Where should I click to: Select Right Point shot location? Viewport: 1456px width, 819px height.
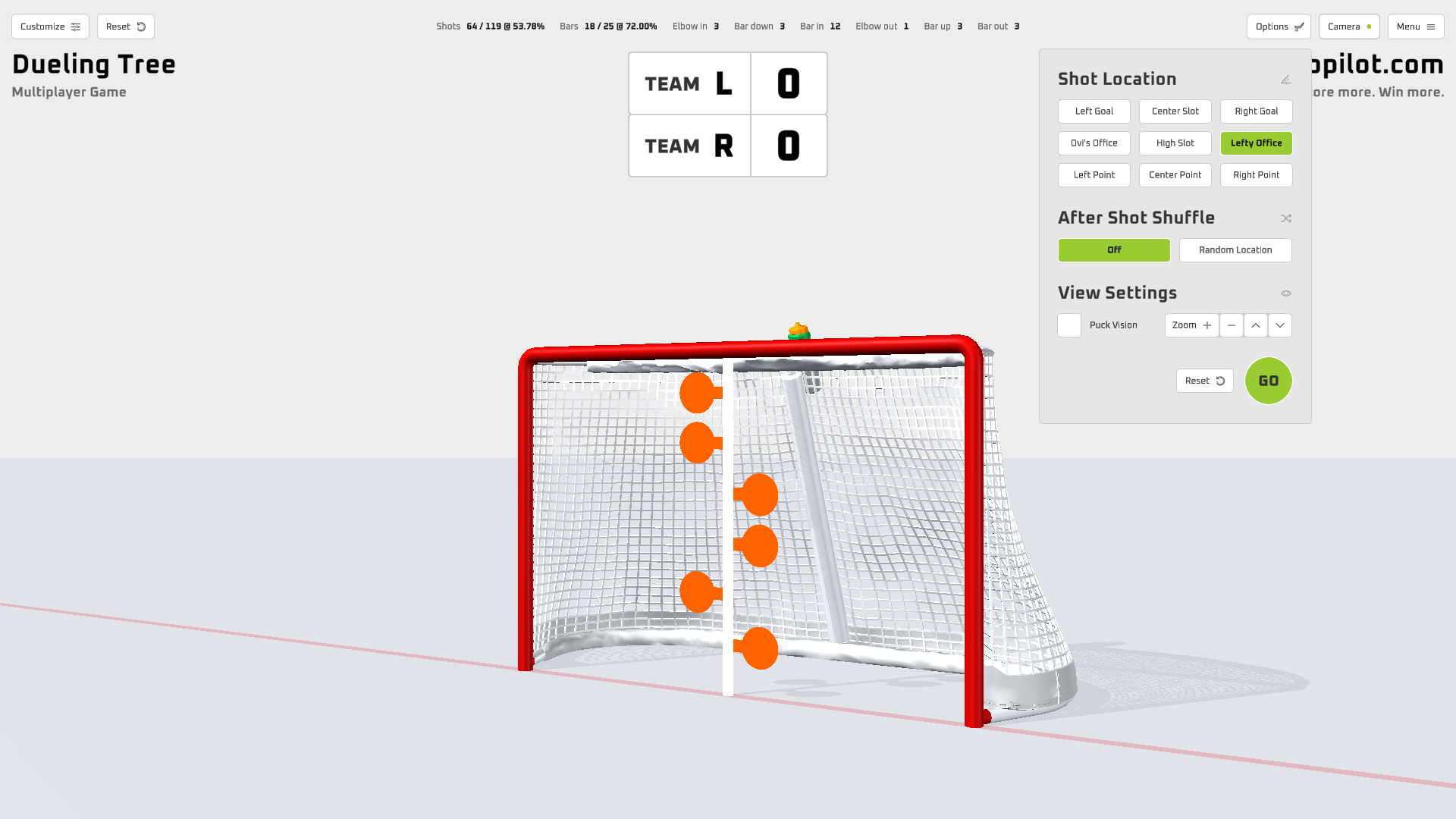[1256, 174]
